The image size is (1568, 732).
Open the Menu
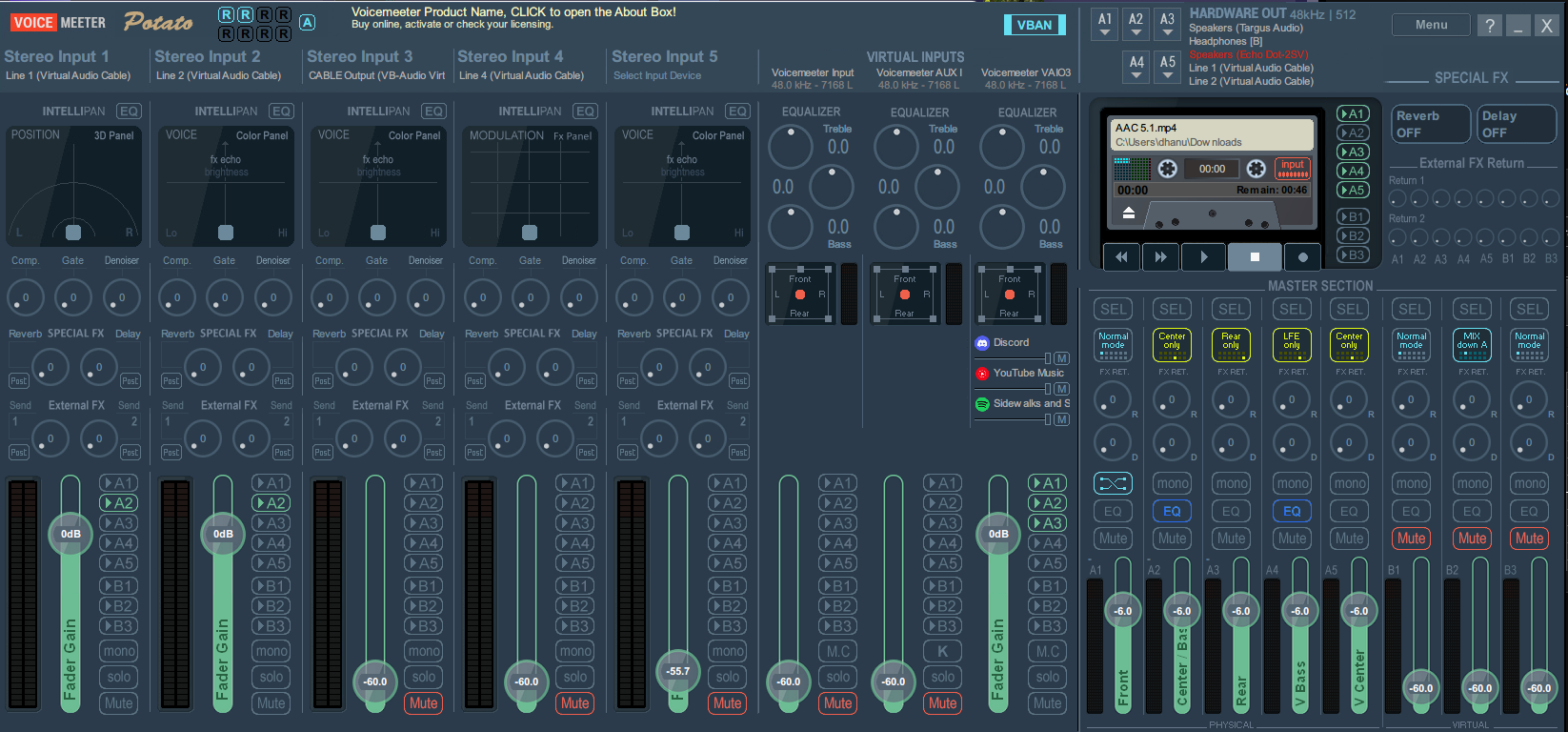tap(1431, 26)
